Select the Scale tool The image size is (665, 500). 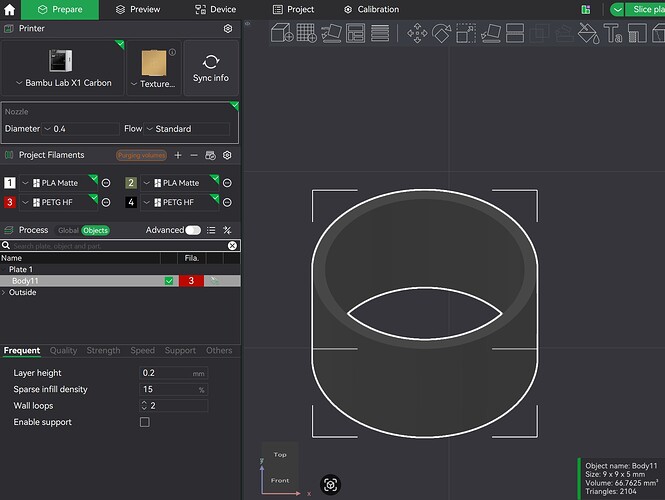466,33
